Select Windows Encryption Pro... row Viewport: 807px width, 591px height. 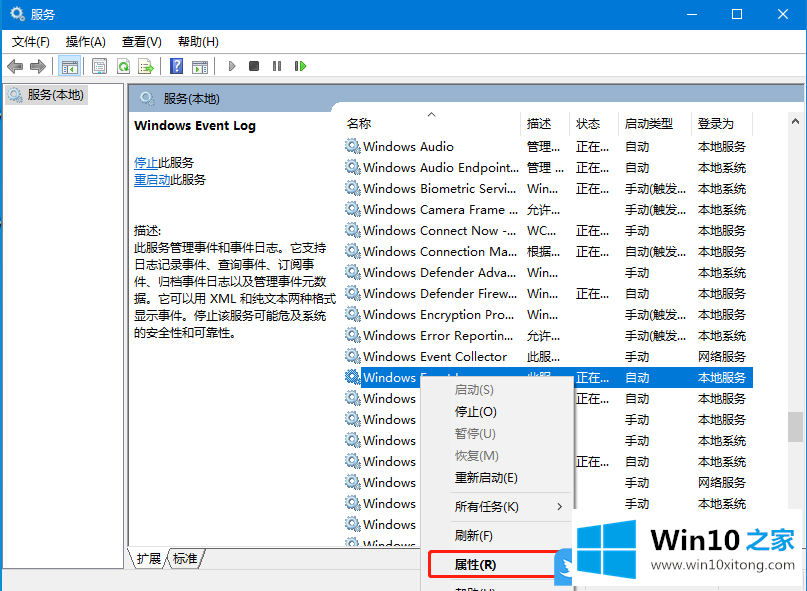[x=547, y=315]
